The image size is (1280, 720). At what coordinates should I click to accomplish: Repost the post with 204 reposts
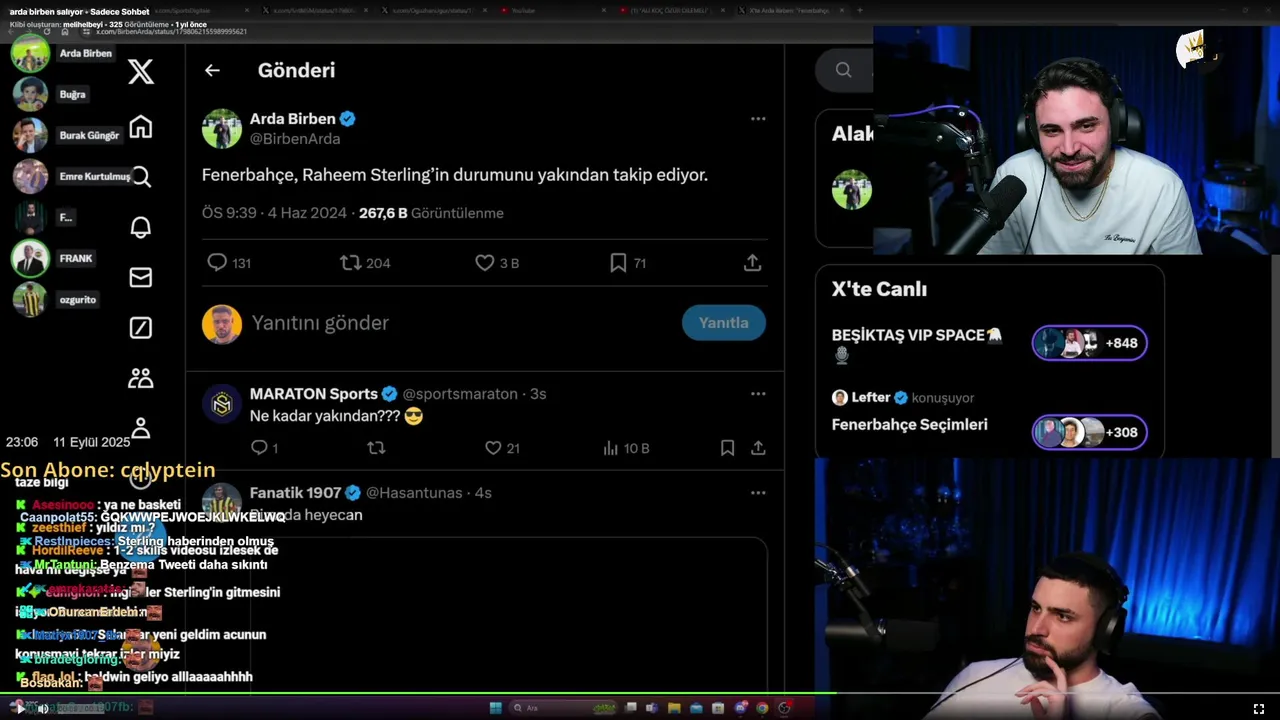point(365,263)
